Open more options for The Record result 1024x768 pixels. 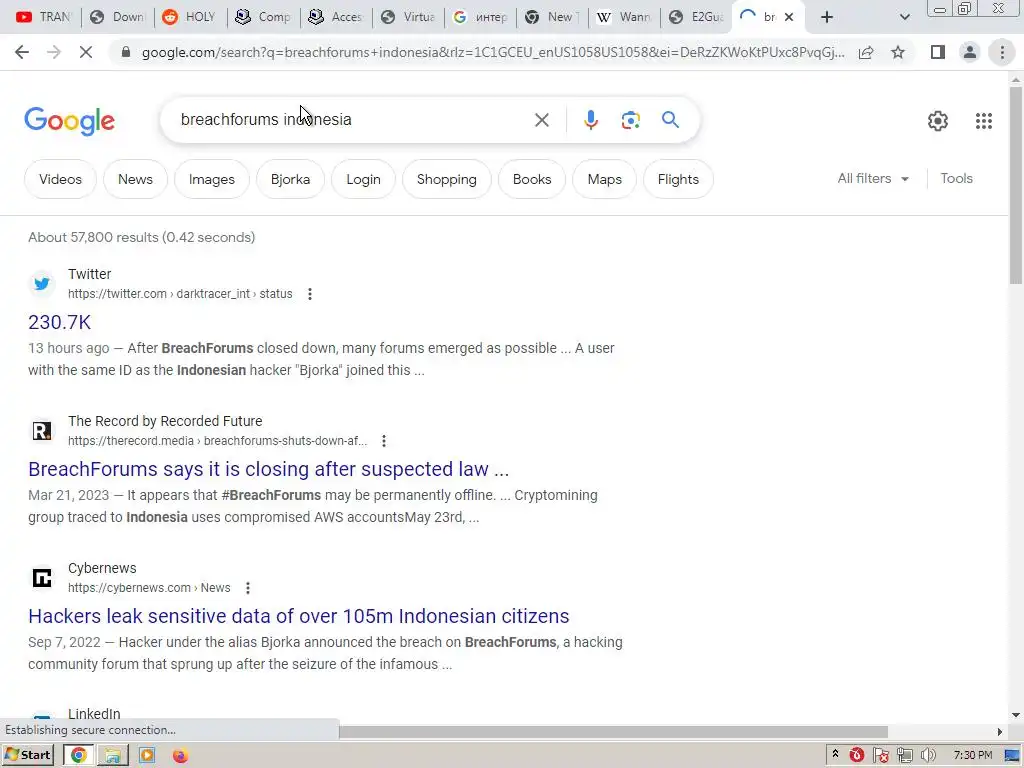coord(384,441)
